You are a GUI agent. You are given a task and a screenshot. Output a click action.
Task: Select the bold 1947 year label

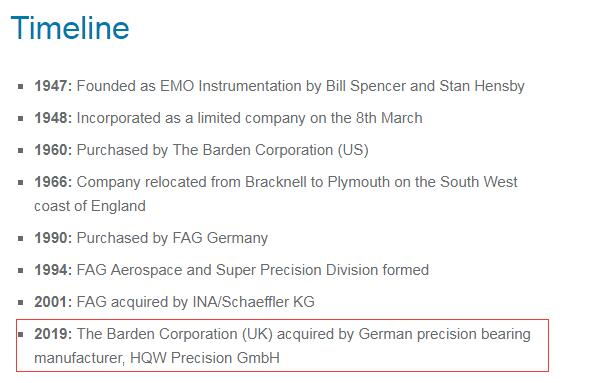[x=53, y=86]
